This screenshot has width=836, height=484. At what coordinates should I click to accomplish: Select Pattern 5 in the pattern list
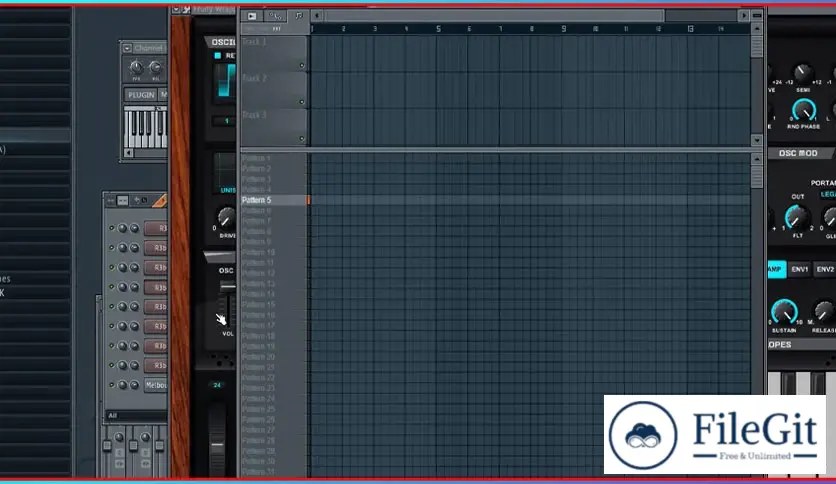click(275, 200)
